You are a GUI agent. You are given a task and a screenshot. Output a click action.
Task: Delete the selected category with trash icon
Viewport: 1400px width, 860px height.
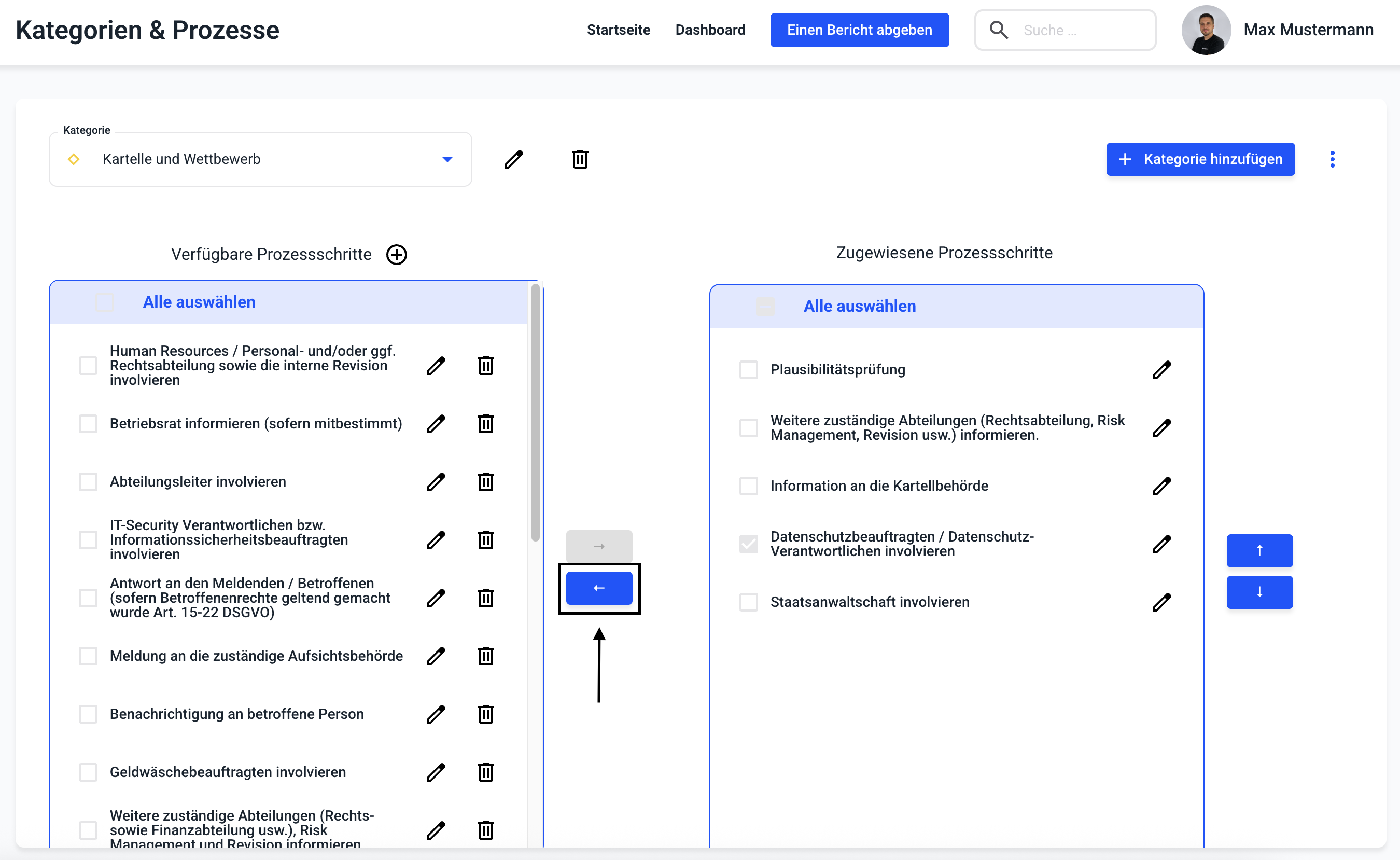(579, 159)
